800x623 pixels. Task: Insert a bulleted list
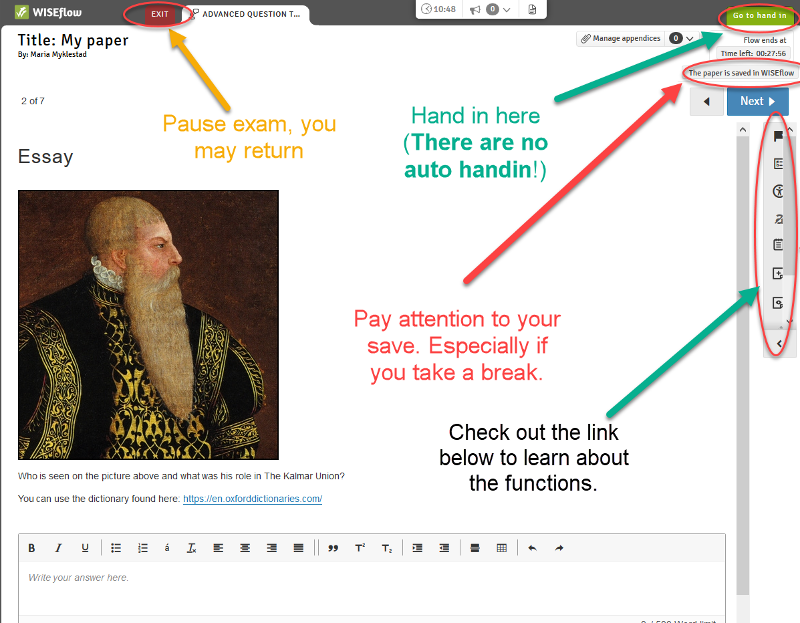[116, 547]
